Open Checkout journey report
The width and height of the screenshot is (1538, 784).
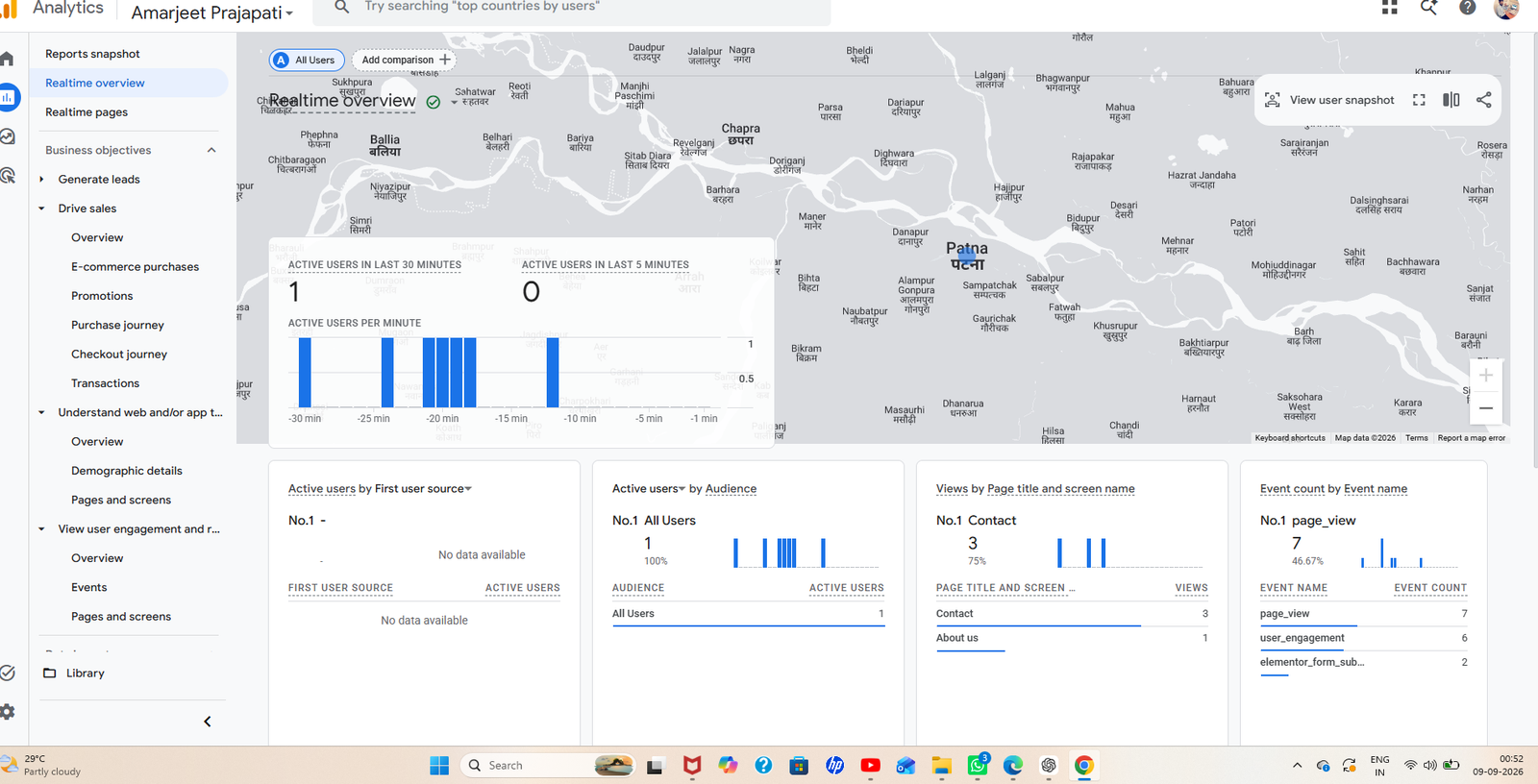[x=119, y=355]
